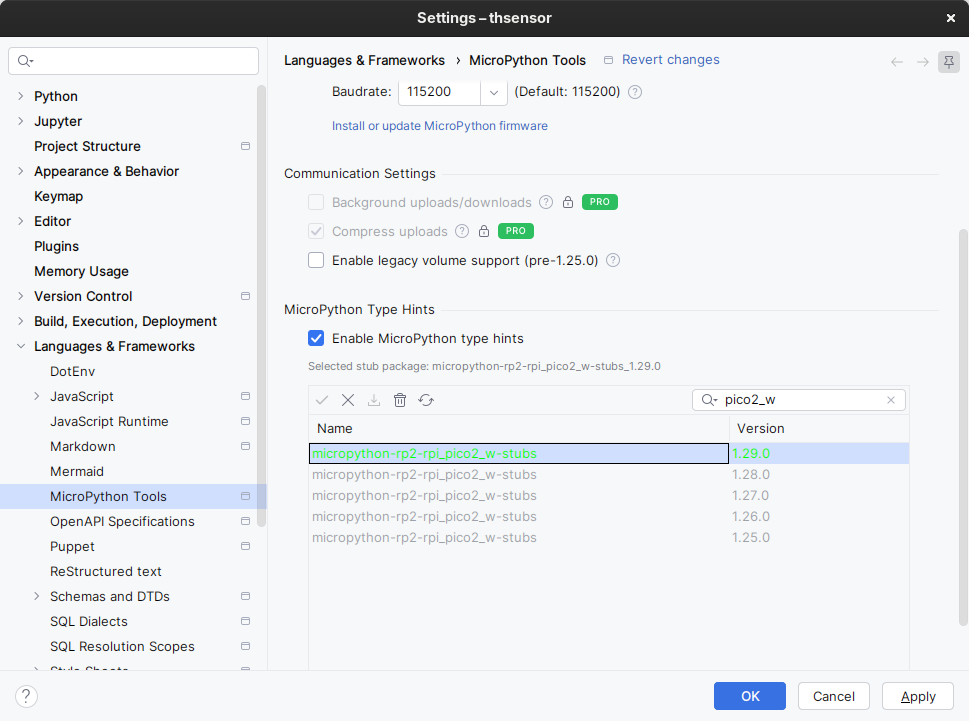Show help for Compress uploads
This screenshot has width=969, height=721.
click(x=462, y=231)
